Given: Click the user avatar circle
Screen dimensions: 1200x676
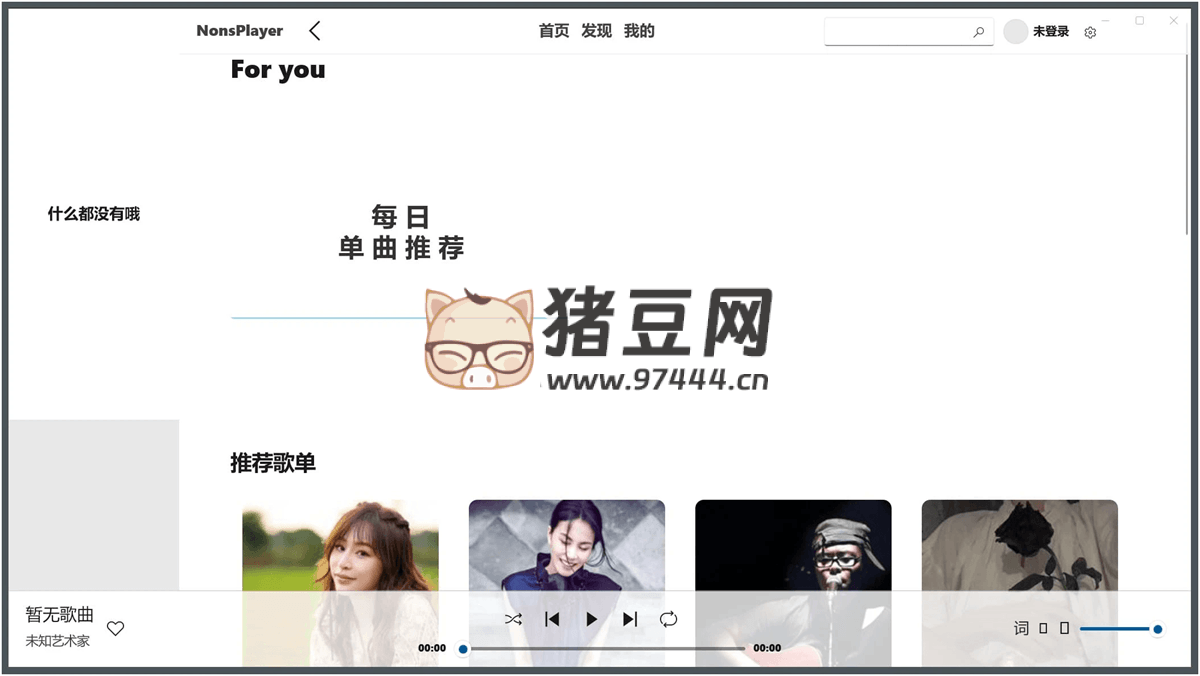Looking at the screenshot, I should pos(1015,31).
